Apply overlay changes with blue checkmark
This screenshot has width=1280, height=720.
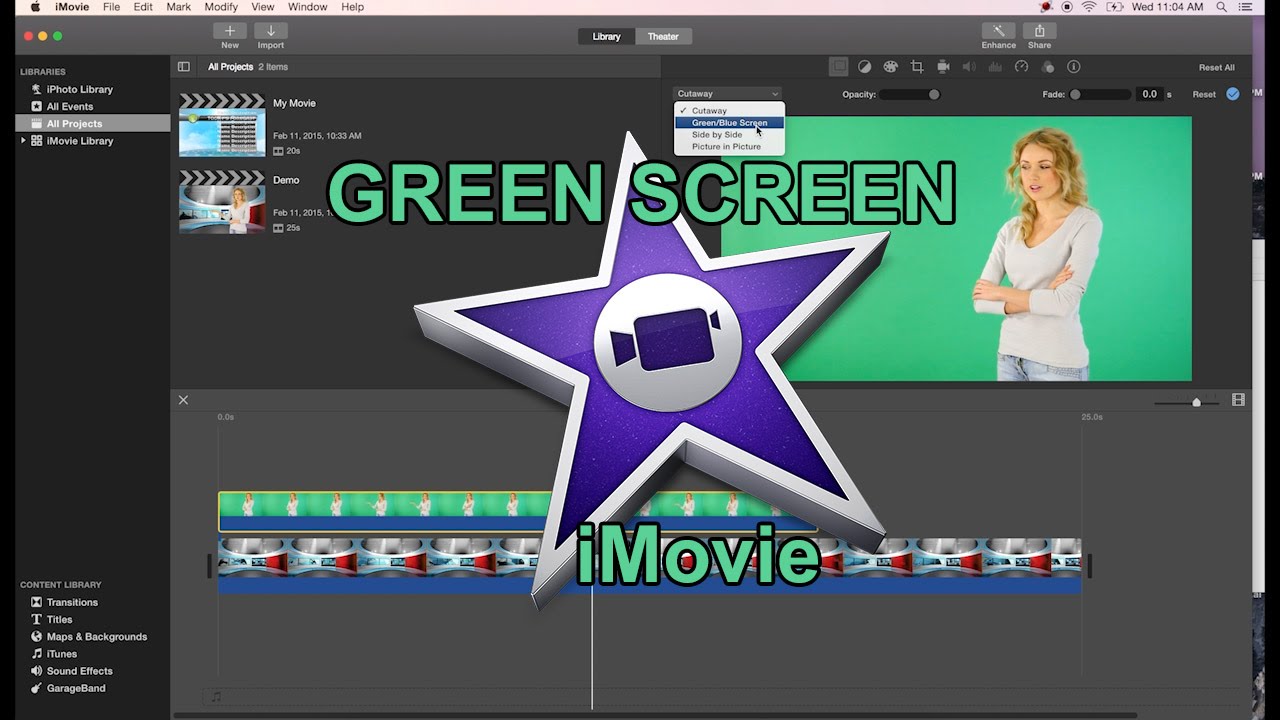(x=1233, y=94)
